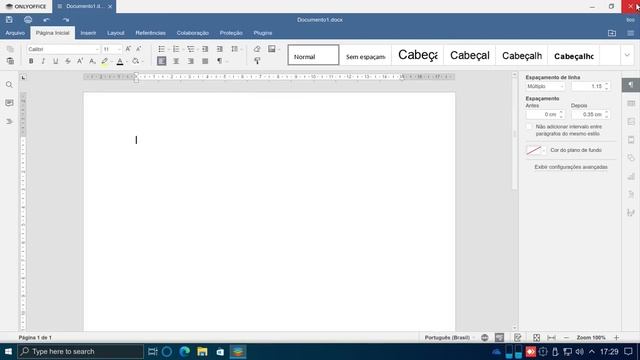This screenshot has height=360, width=640.
Task: Open the font size dropdown
Action: pos(119,49)
